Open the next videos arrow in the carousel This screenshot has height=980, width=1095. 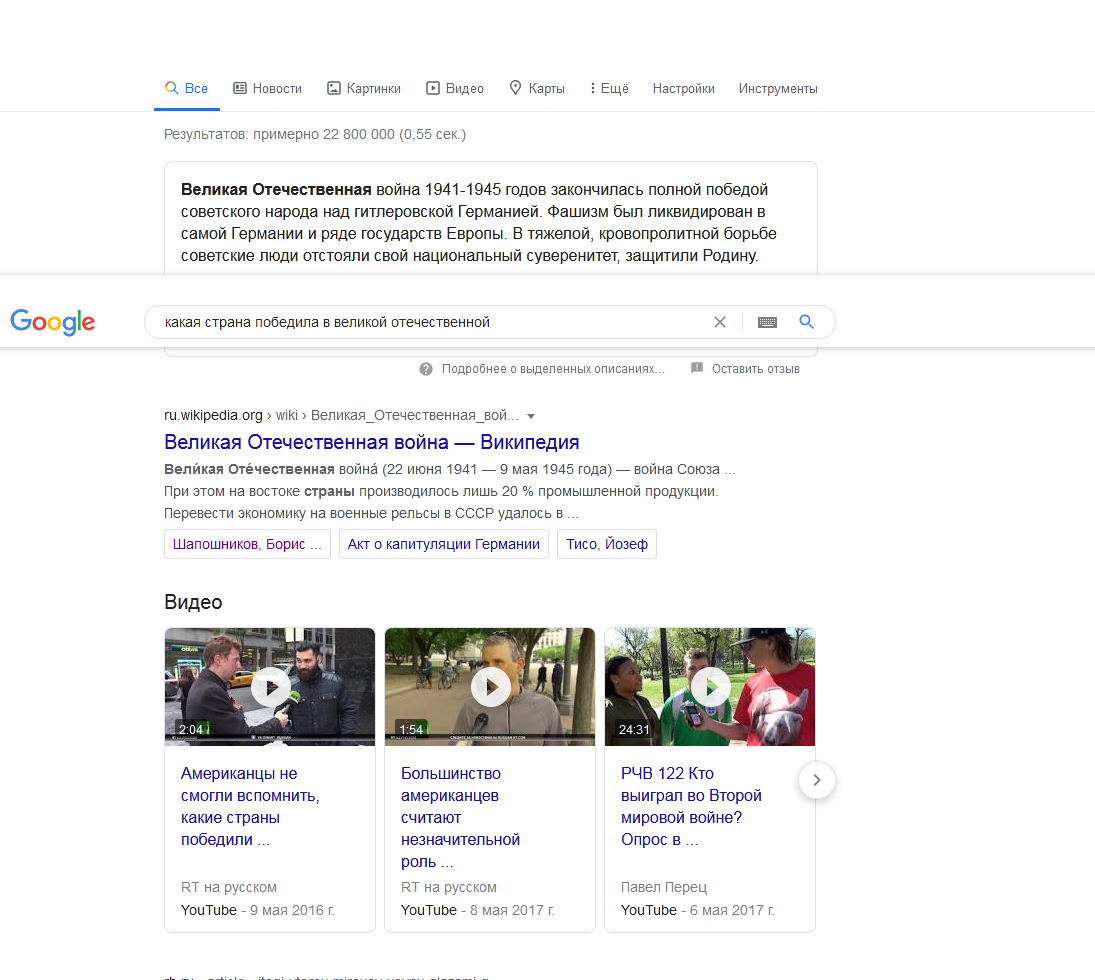[x=816, y=780]
